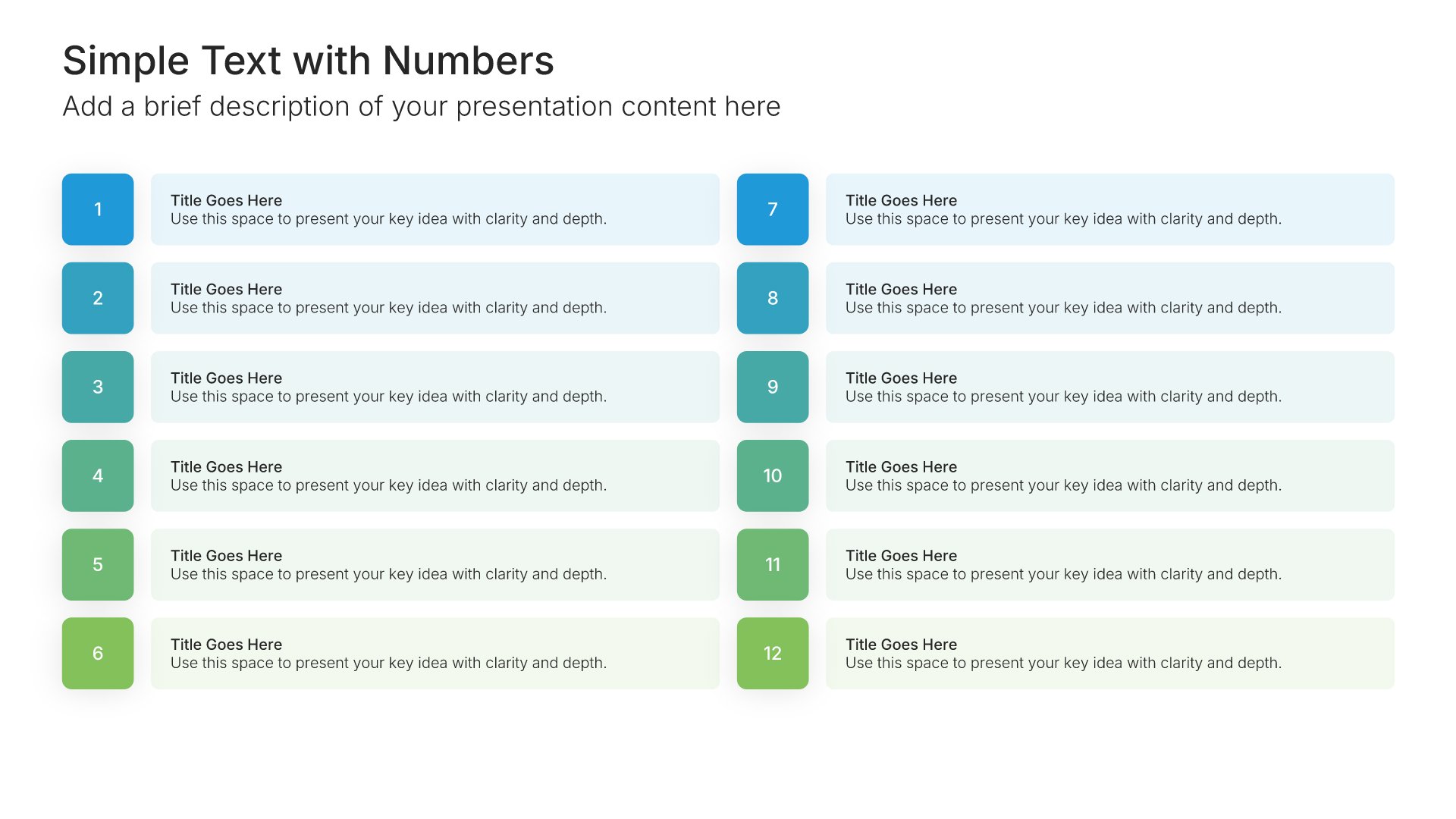Select the green number 12 tile
Viewport: 1456px width, 819px height.
773,653
